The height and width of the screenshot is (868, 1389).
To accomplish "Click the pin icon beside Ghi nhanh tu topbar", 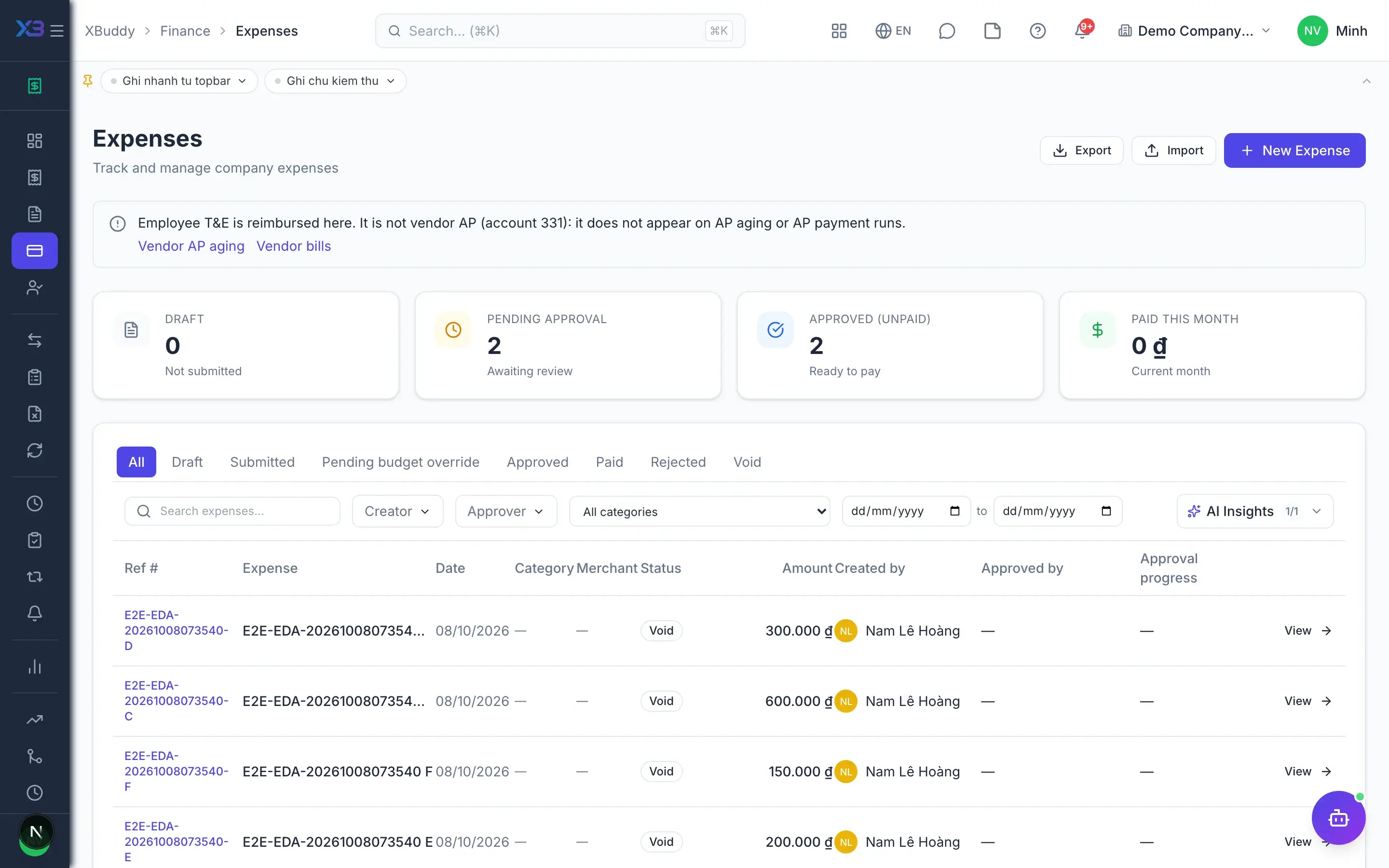I will (88, 81).
